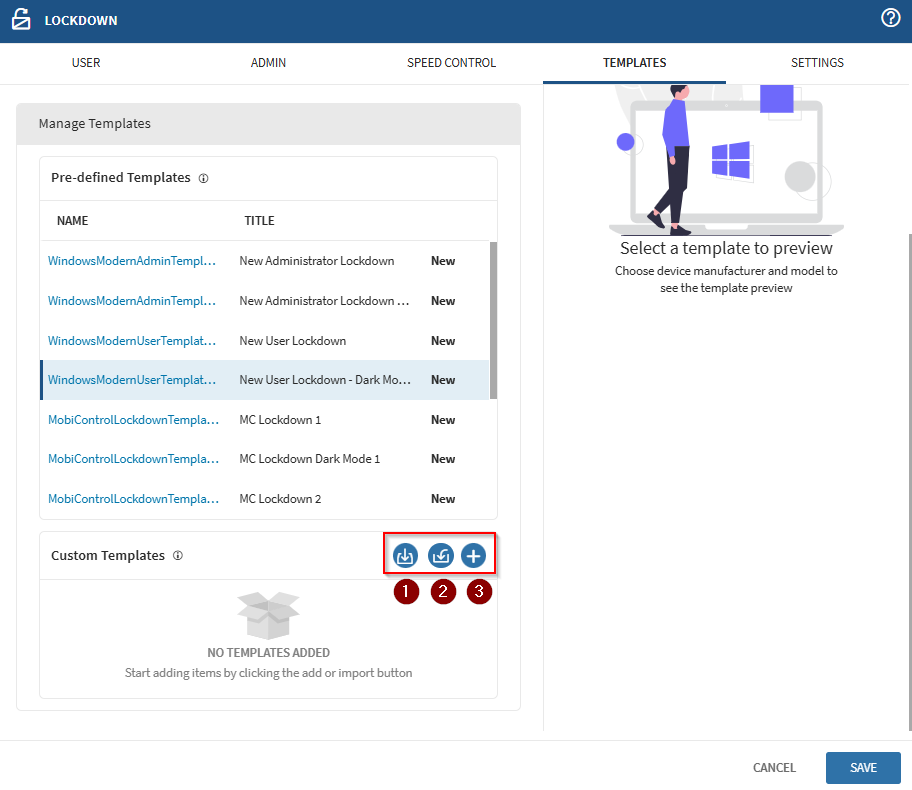Click the curved-arrow tray icon in Custom Templates

coord(440,555)
